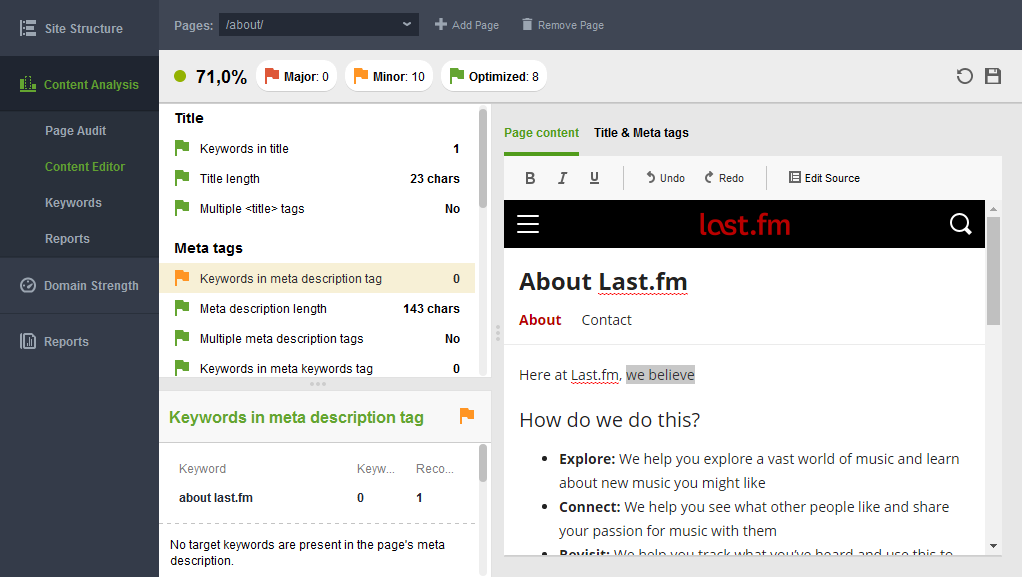
Task: Click Undo in editor toolbar
Action: tap(665, 178)
